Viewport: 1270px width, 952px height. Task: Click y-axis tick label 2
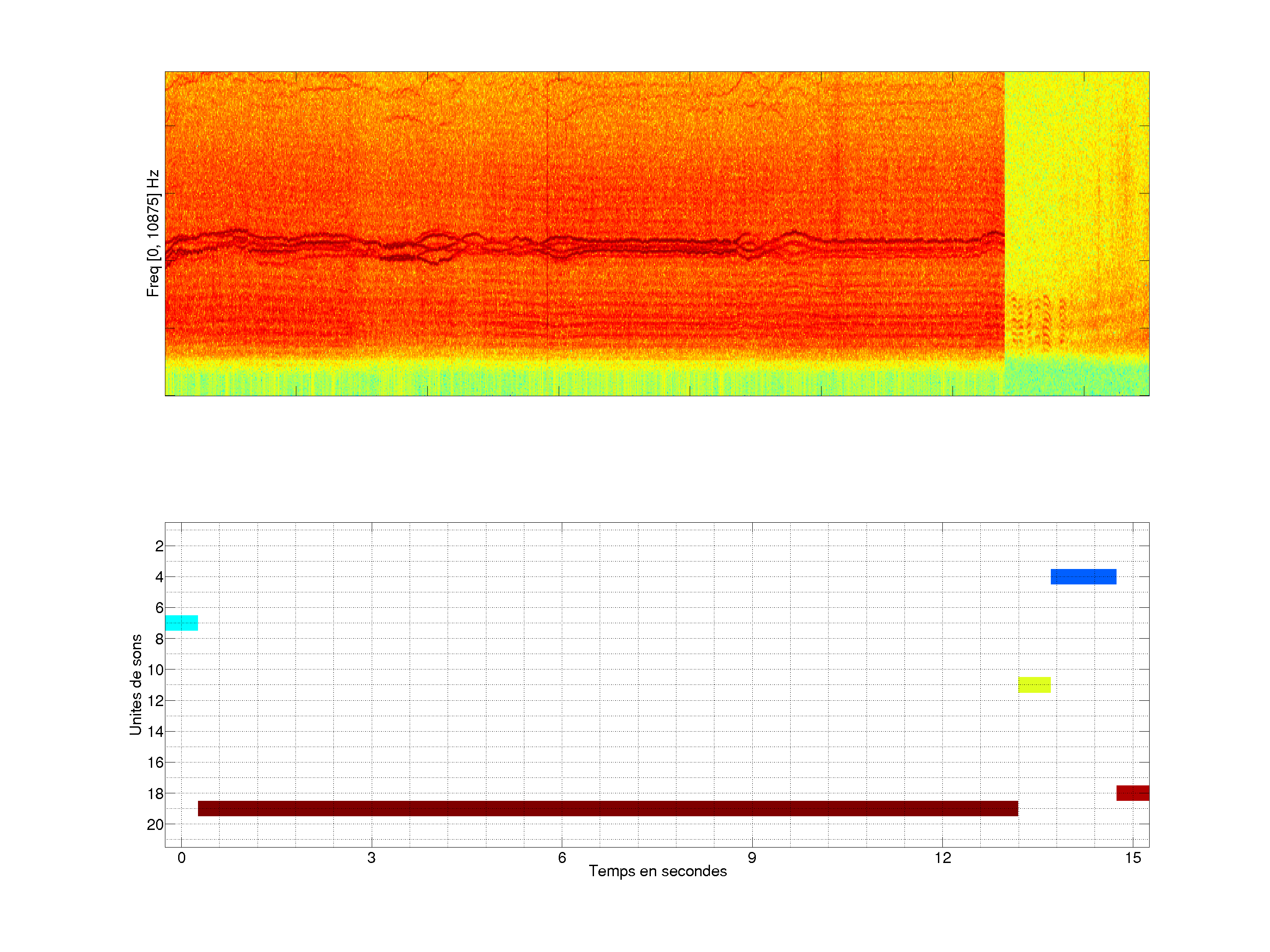(159, 546)
